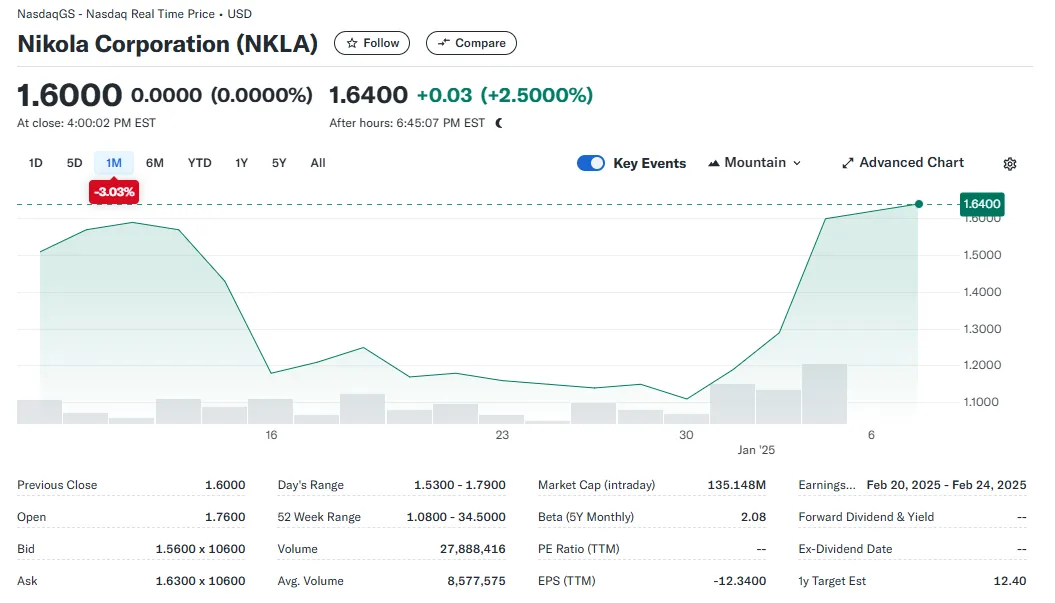Image resolution: width=1055 pixels, height=603 pixels.
Task: Click the At close 4:00:02 PM EST text
Action: 87,123
